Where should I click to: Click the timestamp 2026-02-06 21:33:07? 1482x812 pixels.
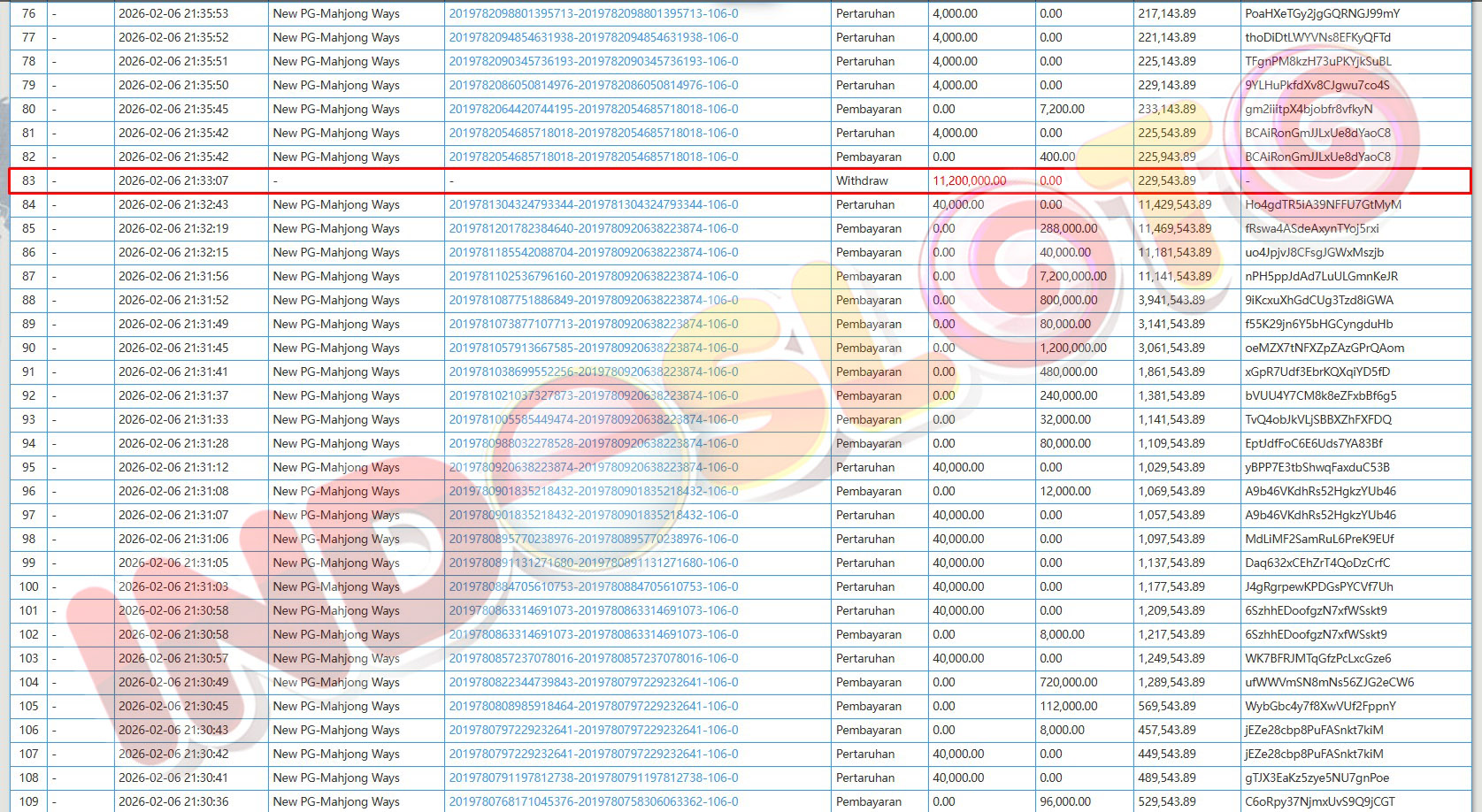click(x=173, y=181)
